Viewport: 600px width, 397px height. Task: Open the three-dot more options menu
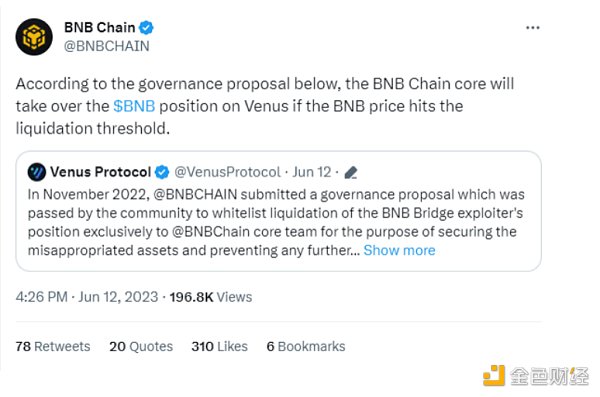click(533, 28)
